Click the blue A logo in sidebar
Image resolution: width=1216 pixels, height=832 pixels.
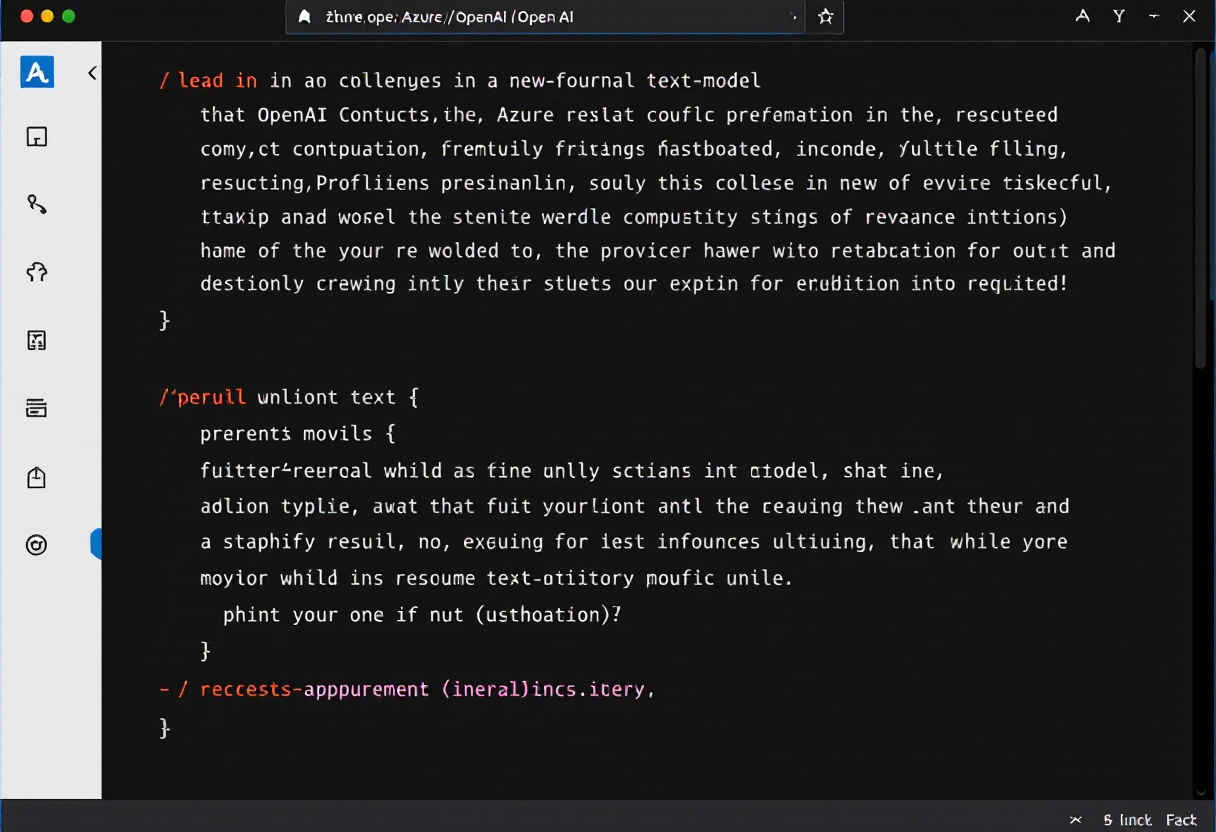coord(37,72)
